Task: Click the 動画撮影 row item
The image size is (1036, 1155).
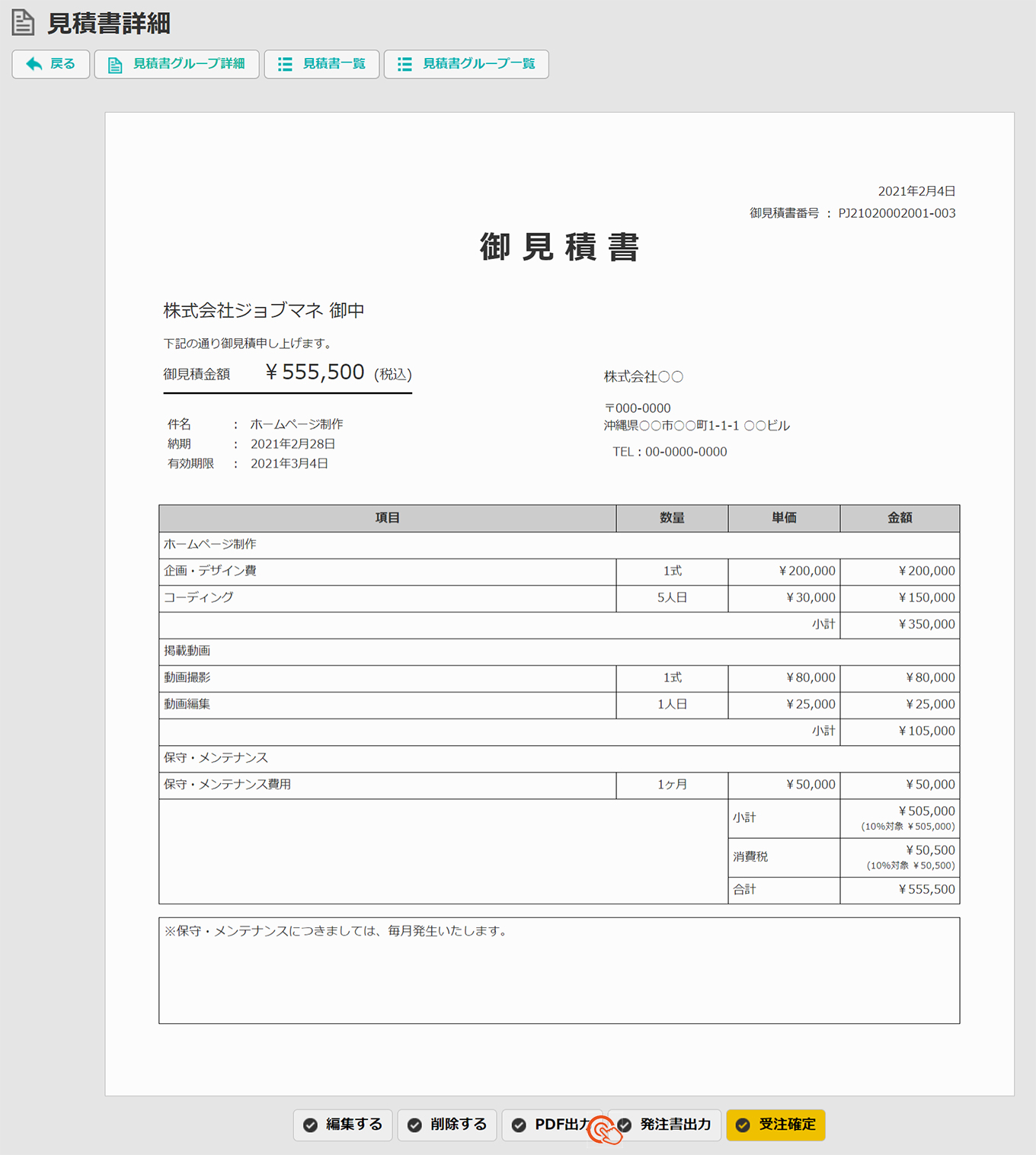Action: [187, 677]
